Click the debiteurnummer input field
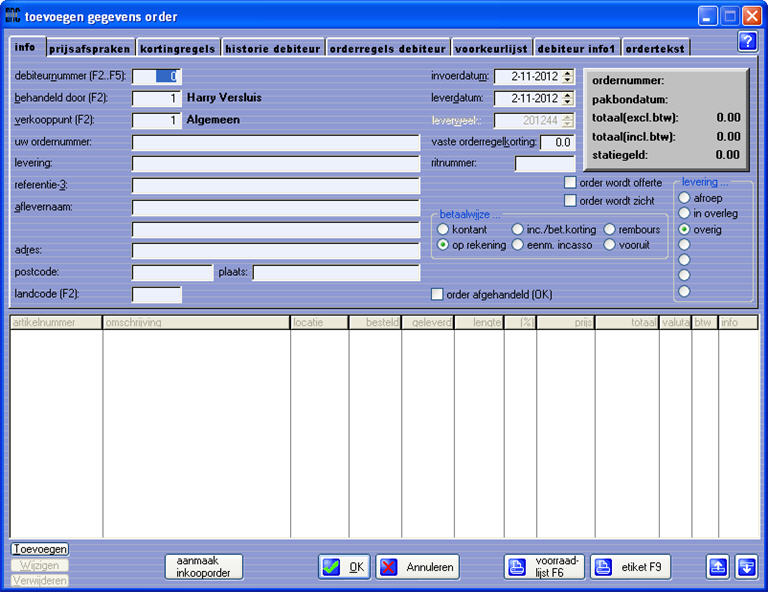Screen dimensions: 768x592 156,76
